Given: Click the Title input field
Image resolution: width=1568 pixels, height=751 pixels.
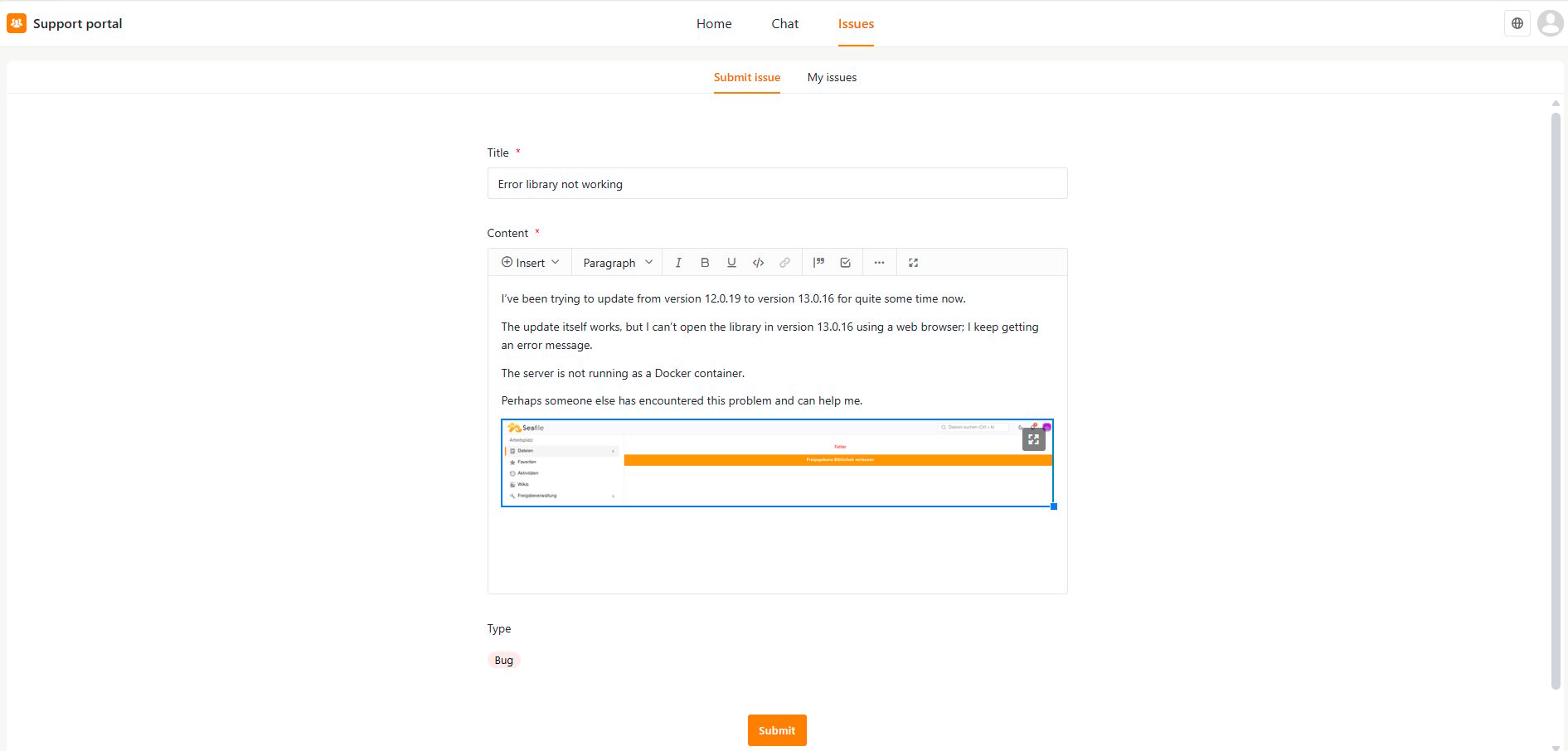Looking at the screenshot, I should [777, 184].
